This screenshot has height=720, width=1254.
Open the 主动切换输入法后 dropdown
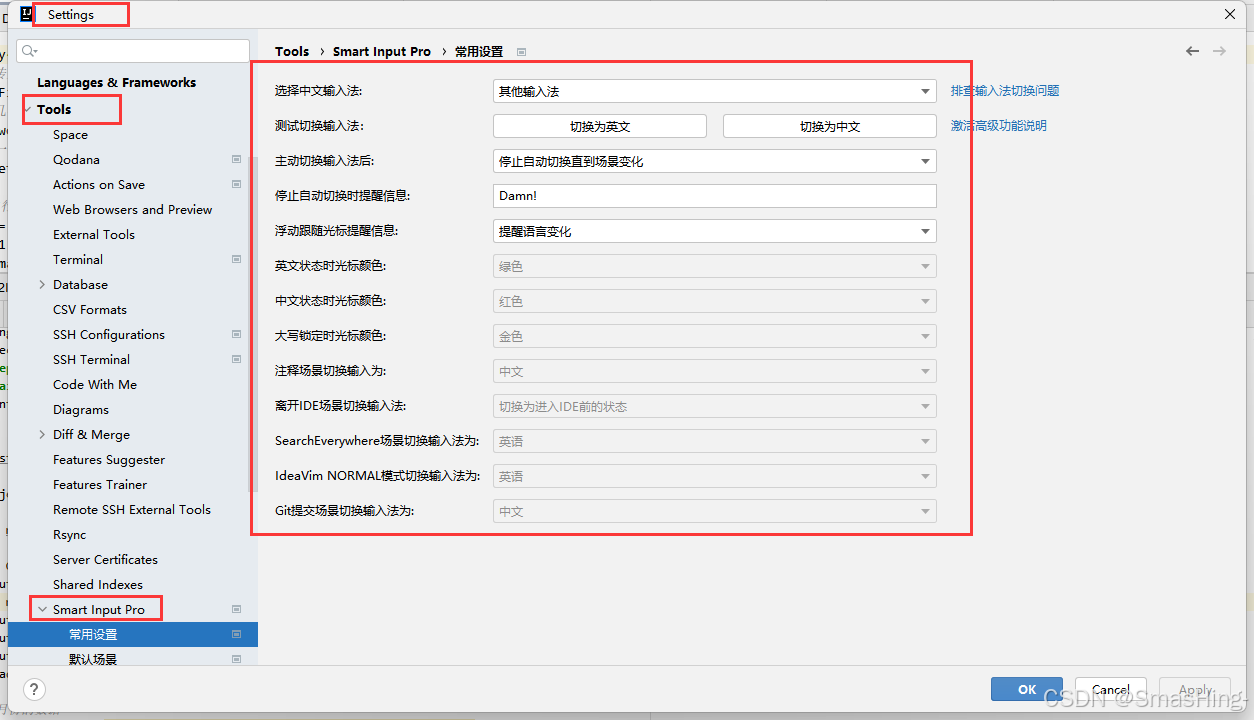pos(926,160)
